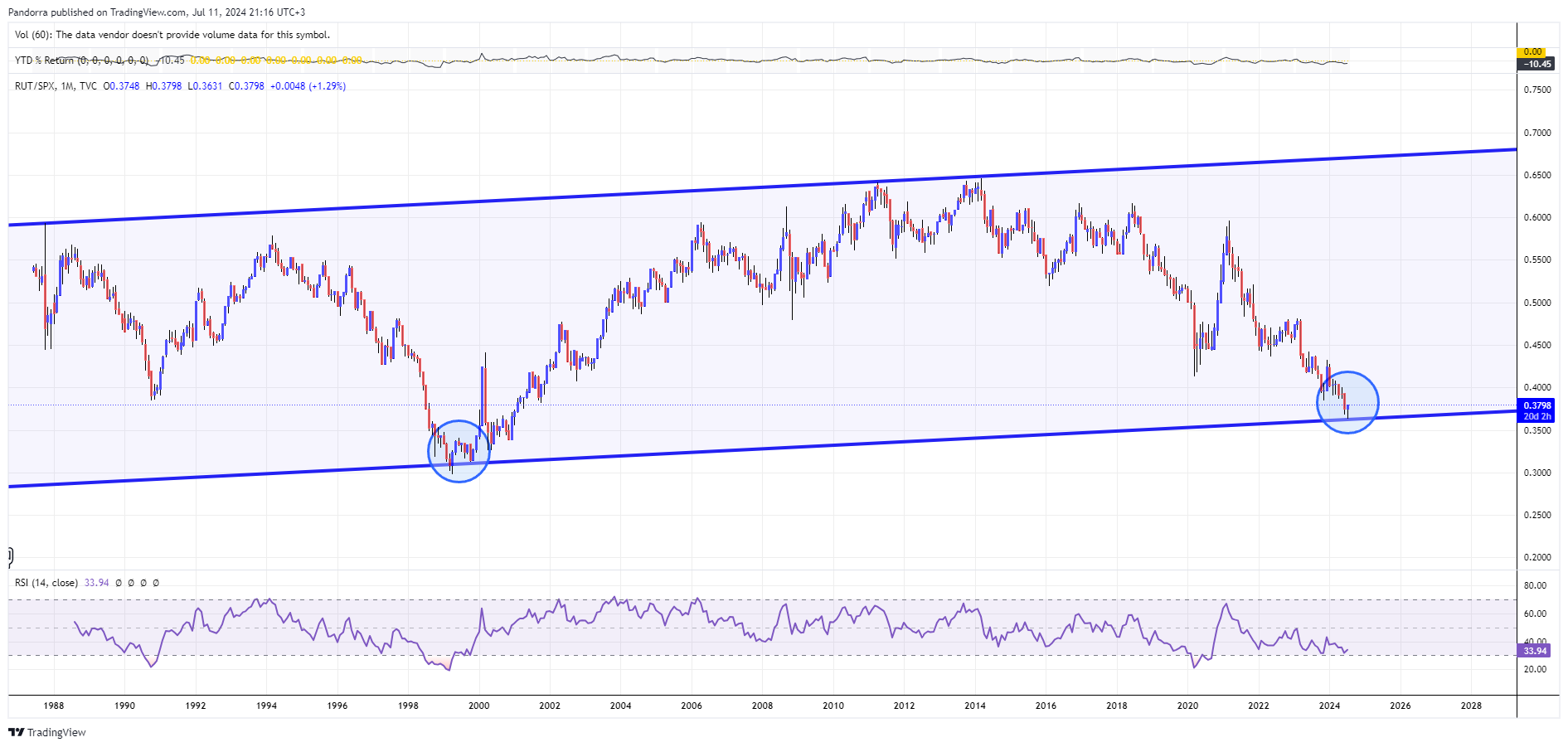The image size is (1568, 747).
Task: Click the 2022 label on time axis
Action: pyautogui.click(x=1259, y=706)
